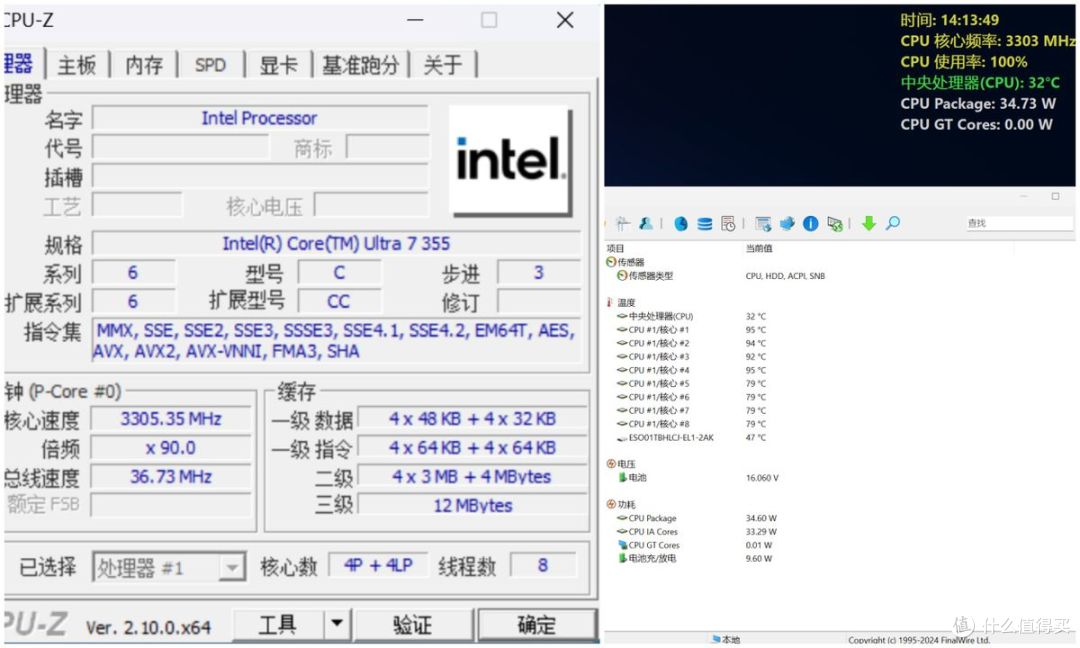The width and height of the screenshot is (1080, 648).
Task: Select the 电压 group heading
Action: click(x=621, y=464)
